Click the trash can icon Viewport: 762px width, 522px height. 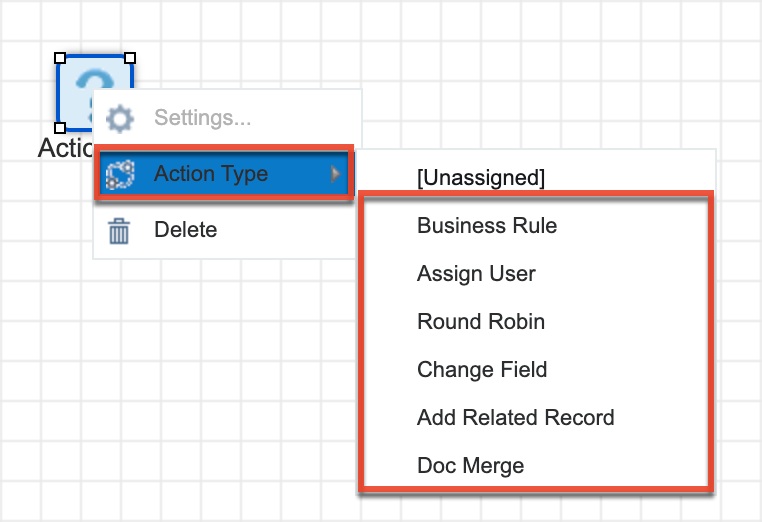(120, 231)
